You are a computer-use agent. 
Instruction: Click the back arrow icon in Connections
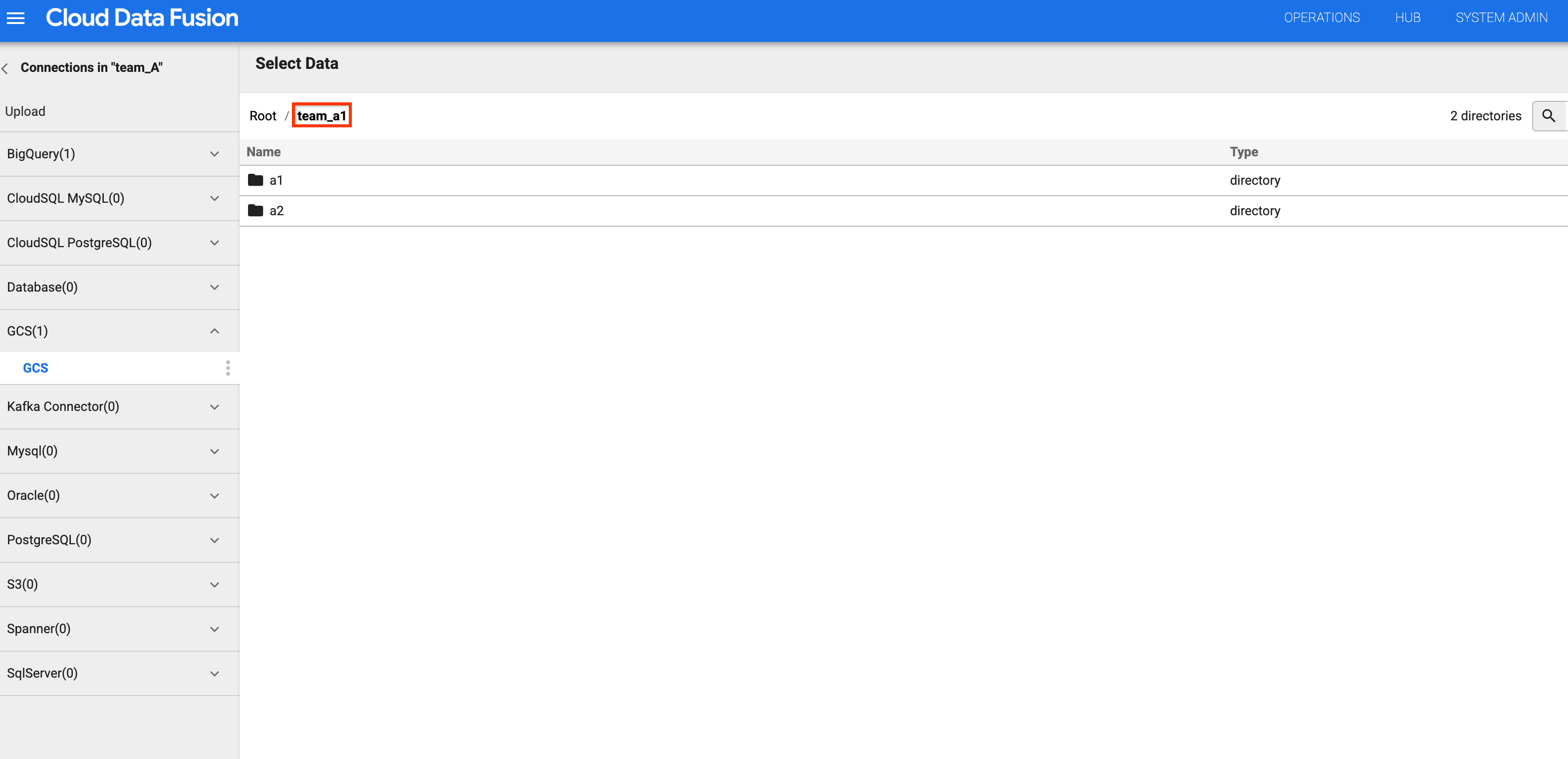(x=9, y=67)
